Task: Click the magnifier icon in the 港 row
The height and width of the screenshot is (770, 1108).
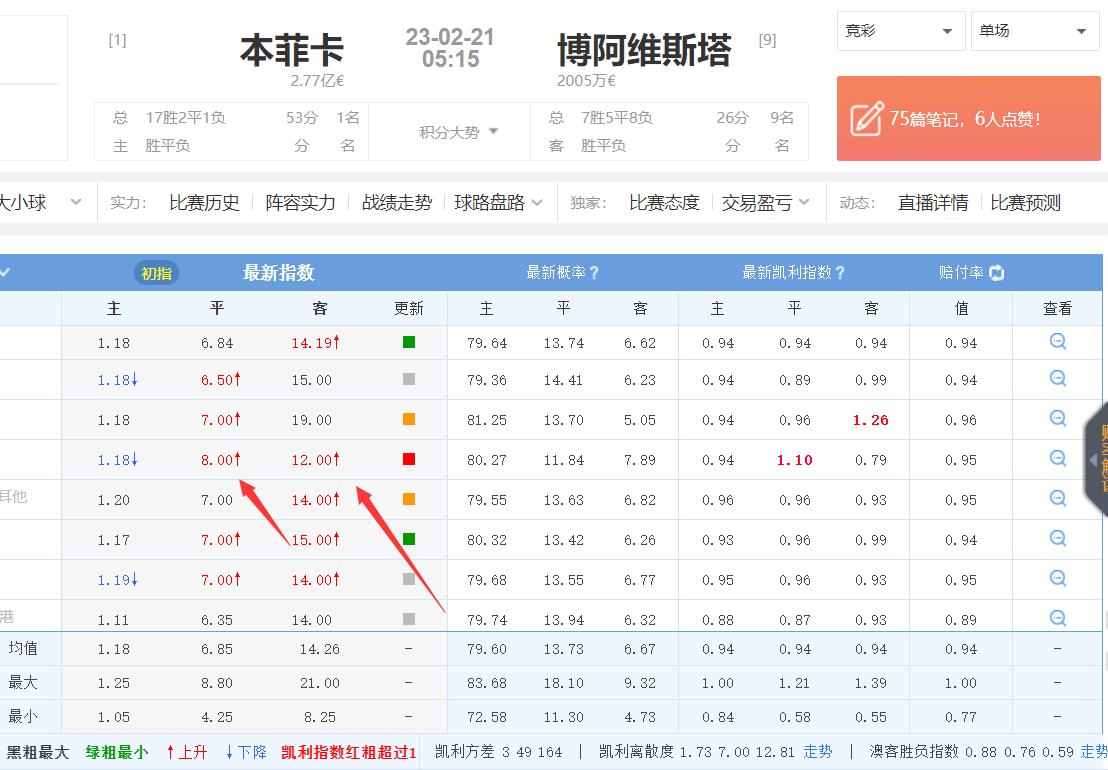Action: point(1057,617)
